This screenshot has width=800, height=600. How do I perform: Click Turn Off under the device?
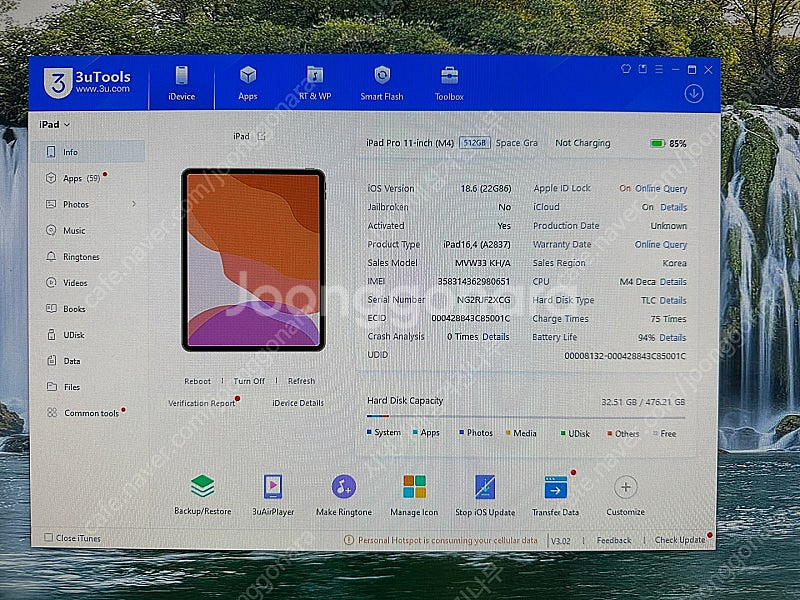[249, 381]
